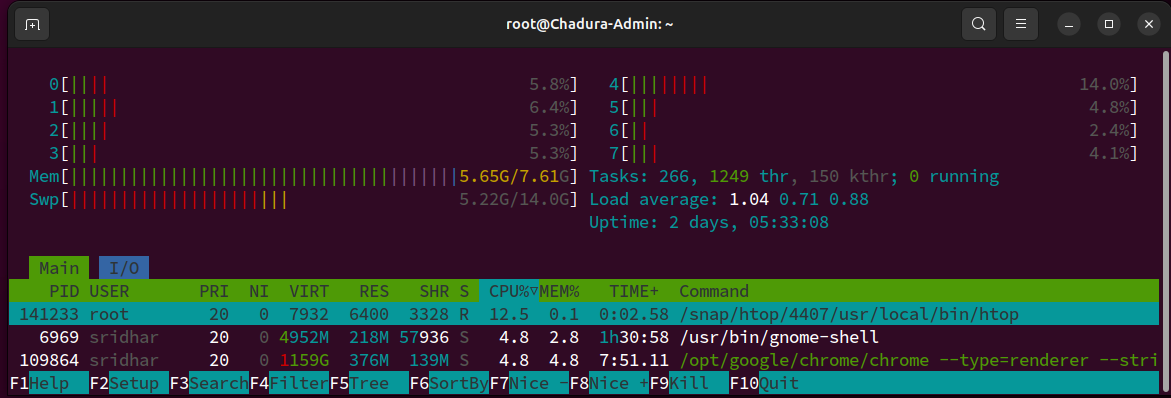Close the terminal window

tap(1149, 25)
